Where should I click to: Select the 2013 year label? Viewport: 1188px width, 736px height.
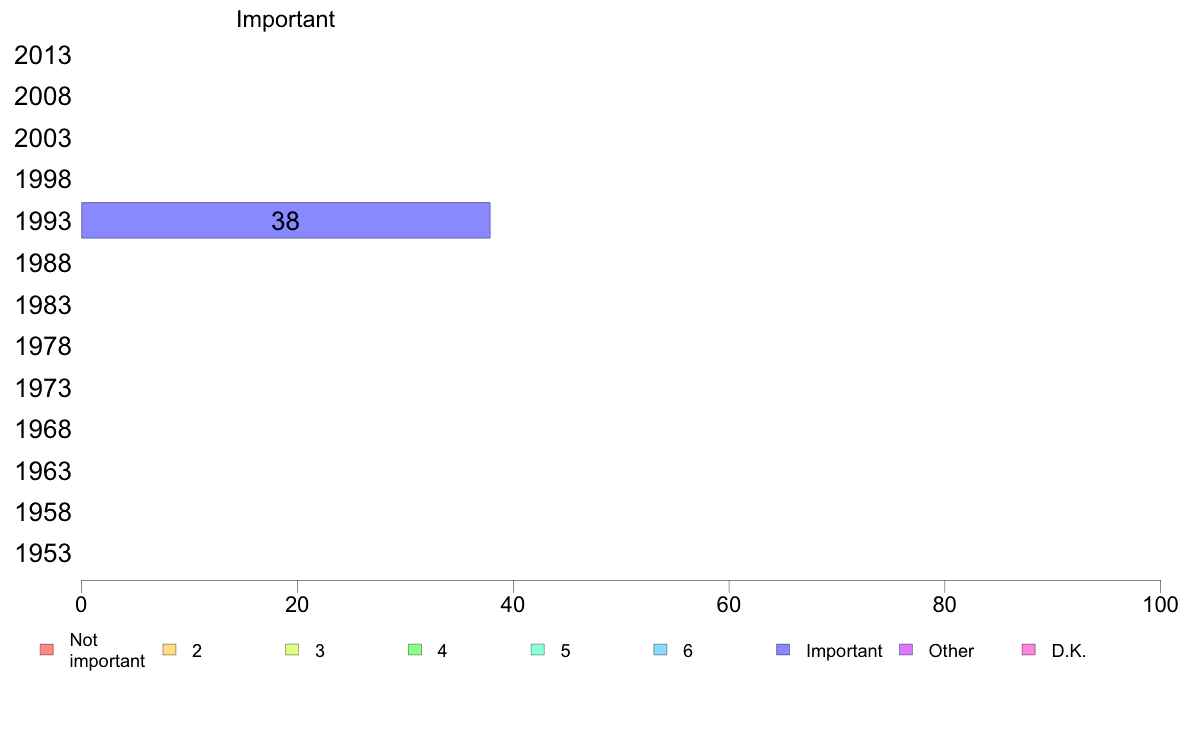[x=43, y=55]
